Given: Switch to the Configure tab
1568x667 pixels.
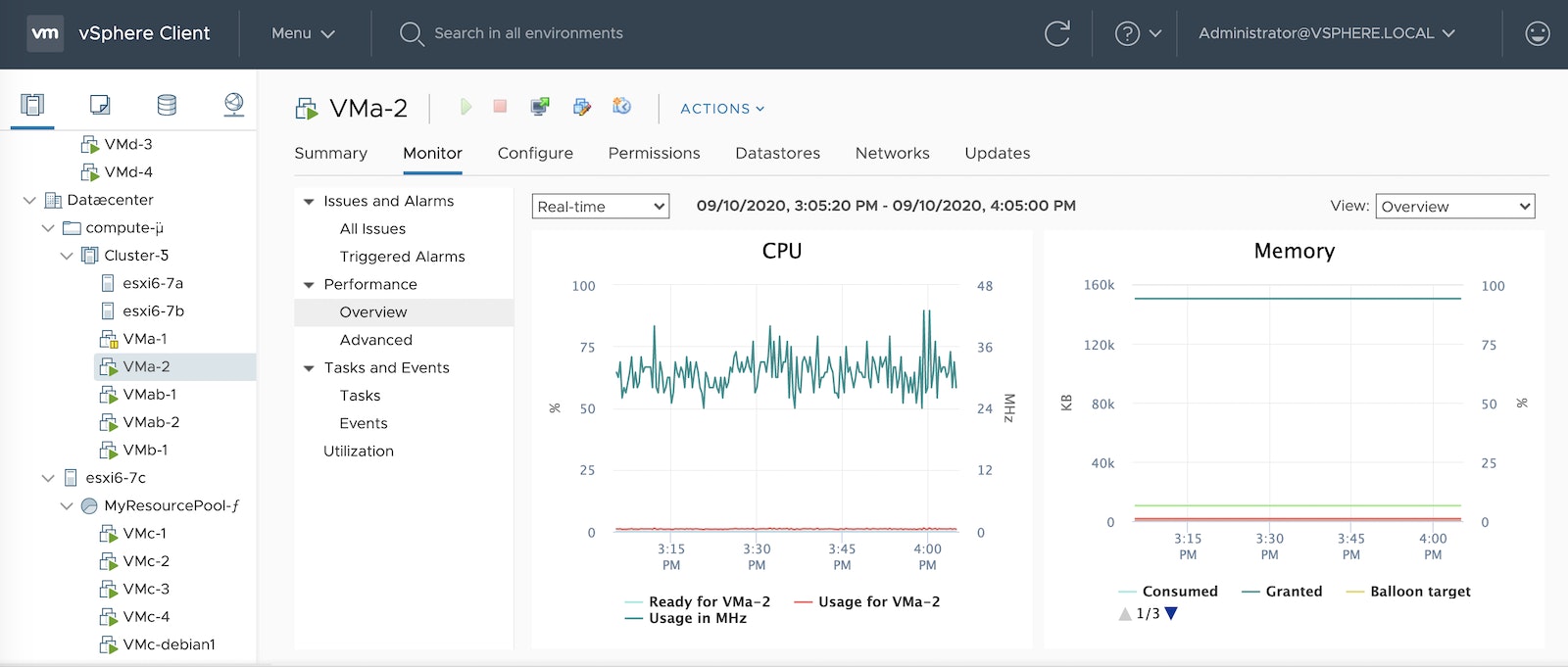Looking at the screenshot, I should point(535,154).
